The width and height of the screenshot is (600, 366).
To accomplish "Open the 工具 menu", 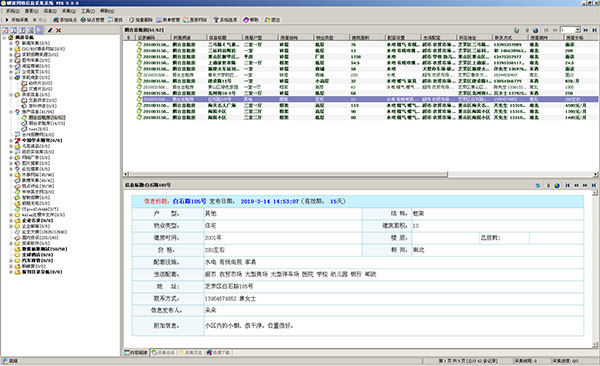I will pyautogui.click(x=88, y=11).
